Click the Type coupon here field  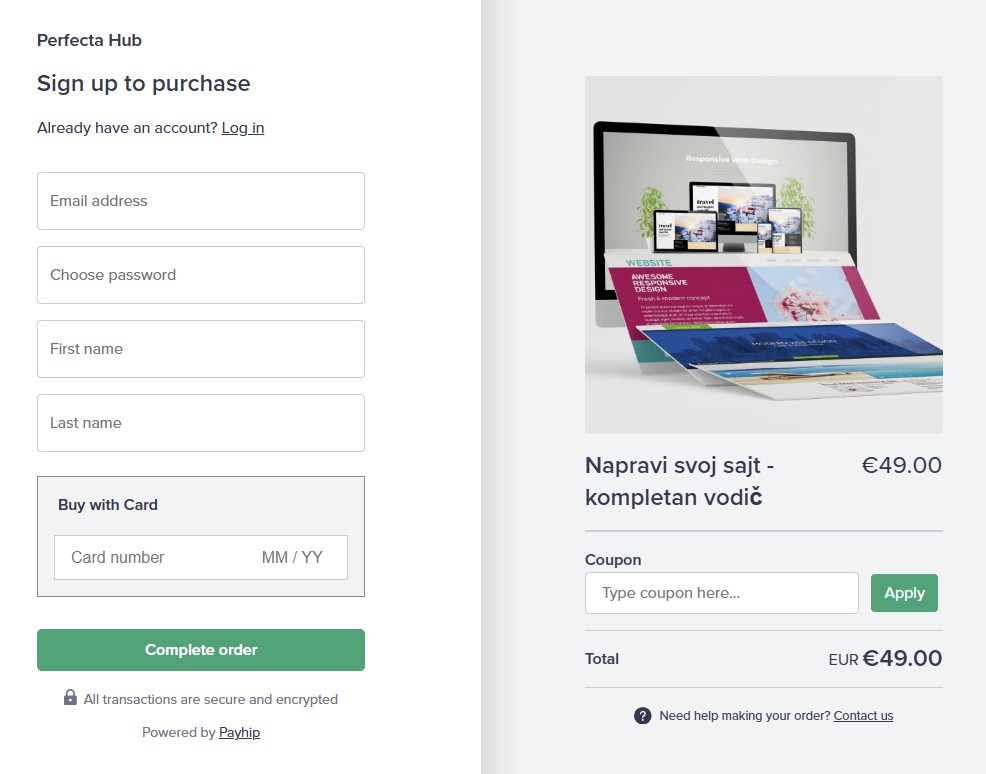[x=721, y=593]
